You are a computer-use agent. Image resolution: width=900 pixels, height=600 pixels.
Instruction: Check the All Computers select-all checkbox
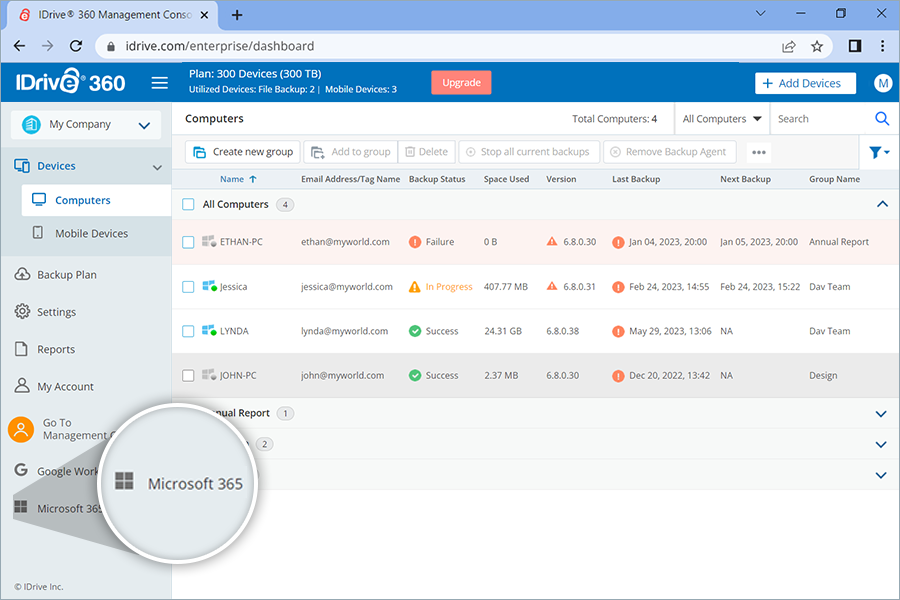click(187, 203)
